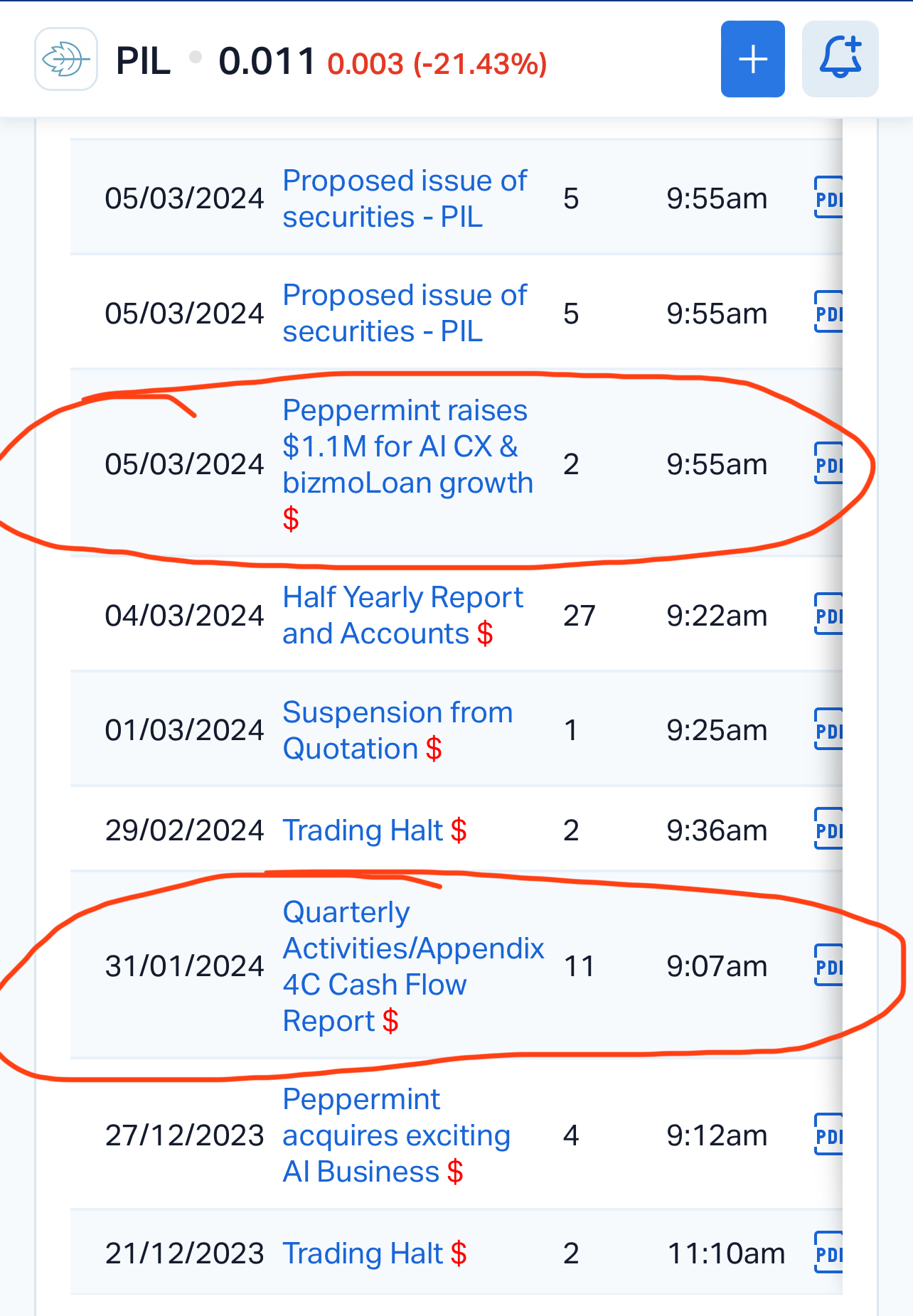The height and width of the screenshot is (1316, 913).
Task: Open PDF for 21/12/2023 Trading Halt
Action: [828, 1253]
